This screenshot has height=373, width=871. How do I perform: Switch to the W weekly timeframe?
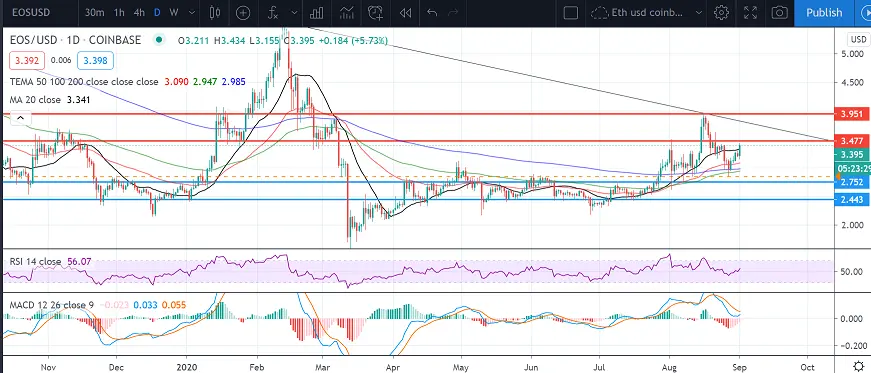(174, 12)
